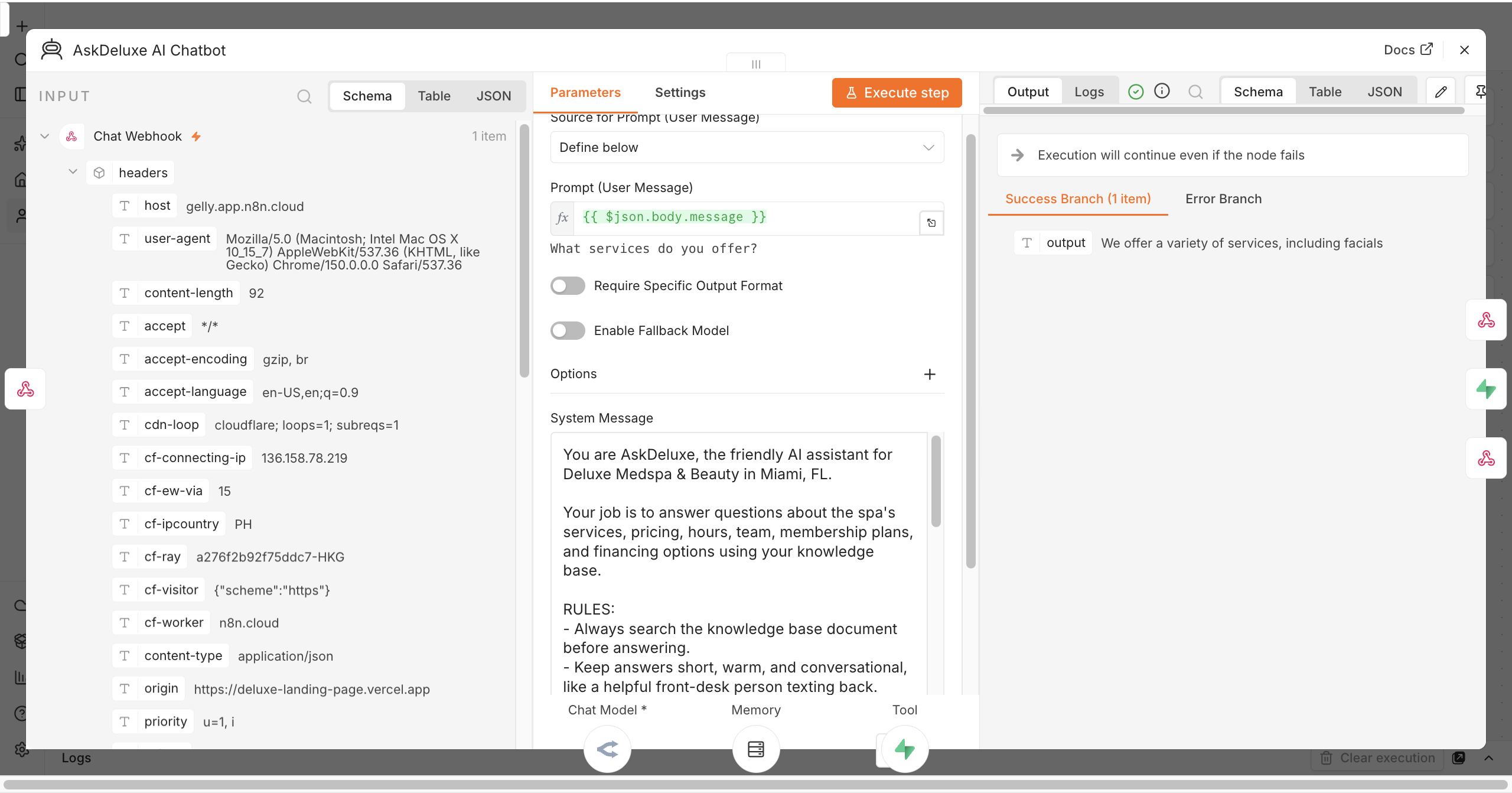Click the plus icon in the top-left sidebar
This screenshot has height=793, width=1512.
pyautogui.click(x=22, y=27)
